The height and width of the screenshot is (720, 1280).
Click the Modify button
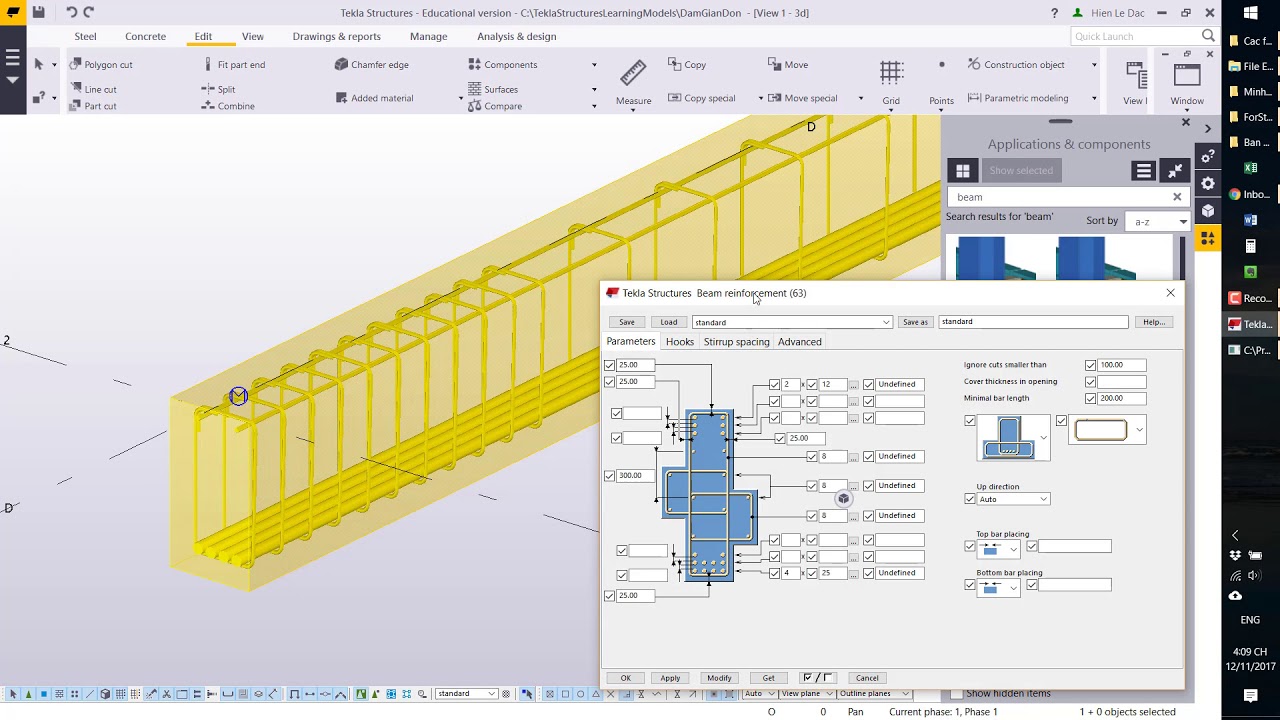coord(719,678)
